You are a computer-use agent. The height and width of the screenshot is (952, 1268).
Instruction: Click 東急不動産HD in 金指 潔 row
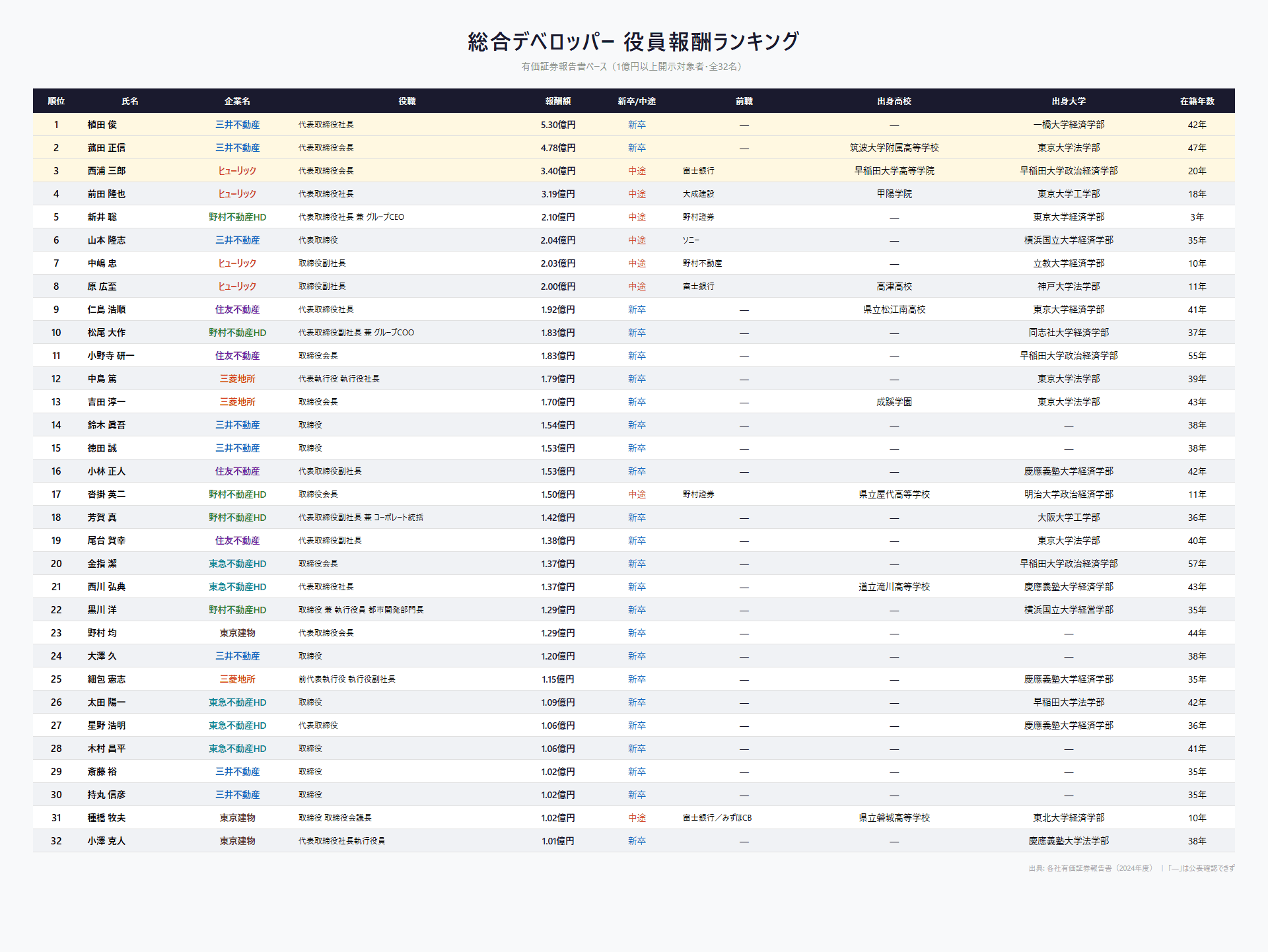(237, 564)
